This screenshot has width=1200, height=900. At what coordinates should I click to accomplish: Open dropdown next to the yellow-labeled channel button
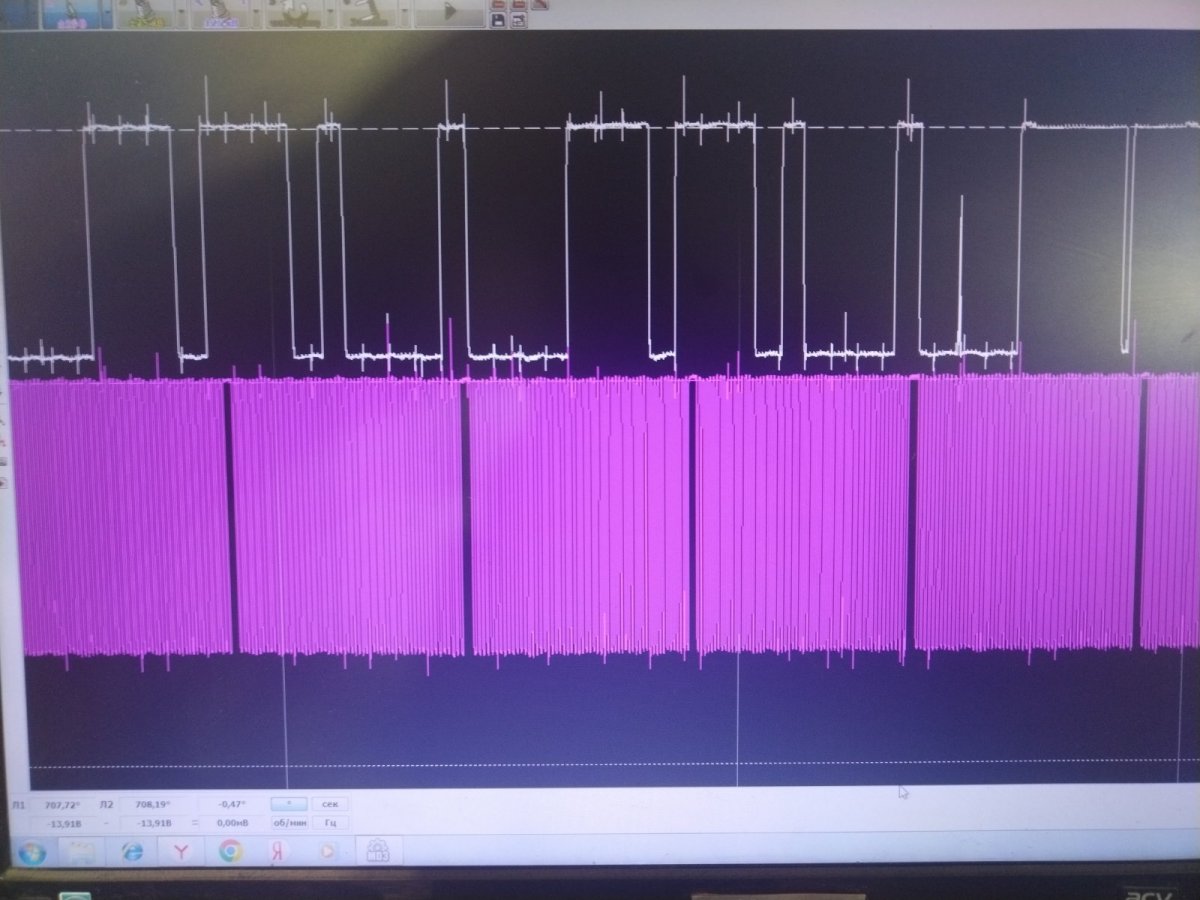[x=181, y=13]
